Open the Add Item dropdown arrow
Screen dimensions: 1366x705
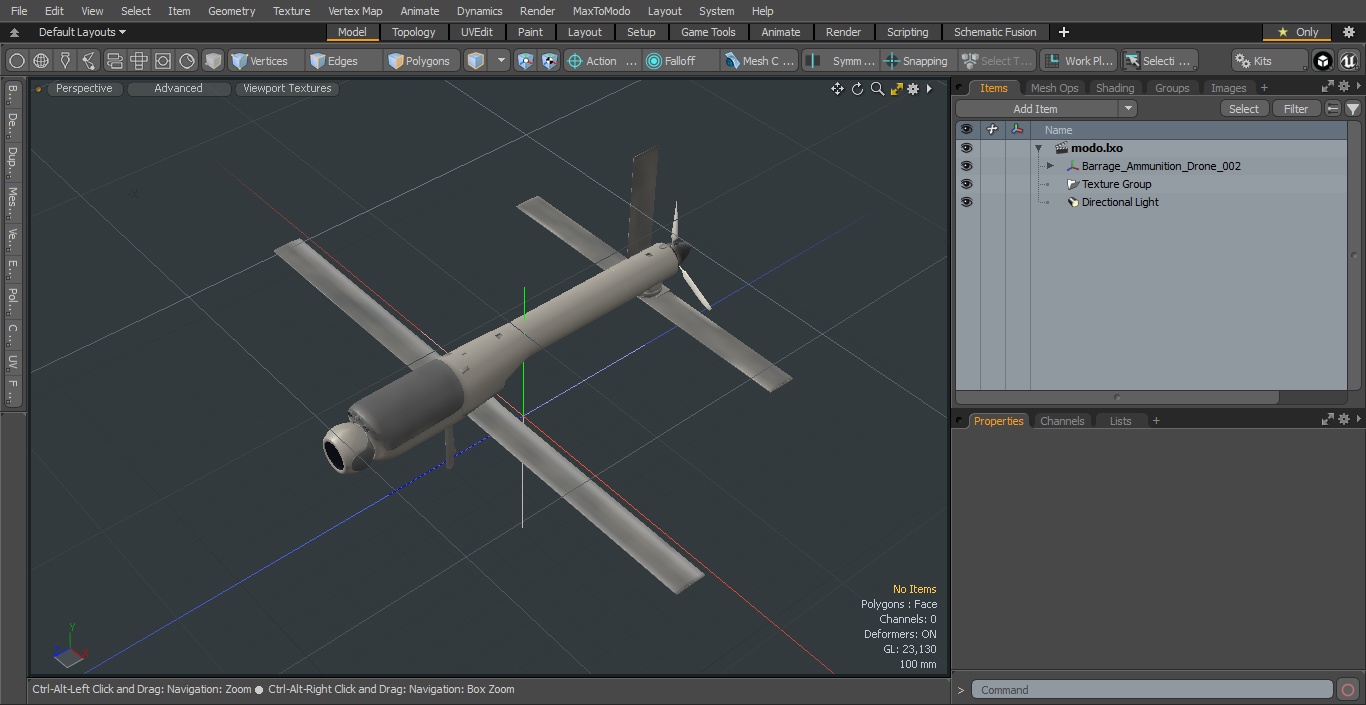pyautogui.click(x=1128, y=109)
